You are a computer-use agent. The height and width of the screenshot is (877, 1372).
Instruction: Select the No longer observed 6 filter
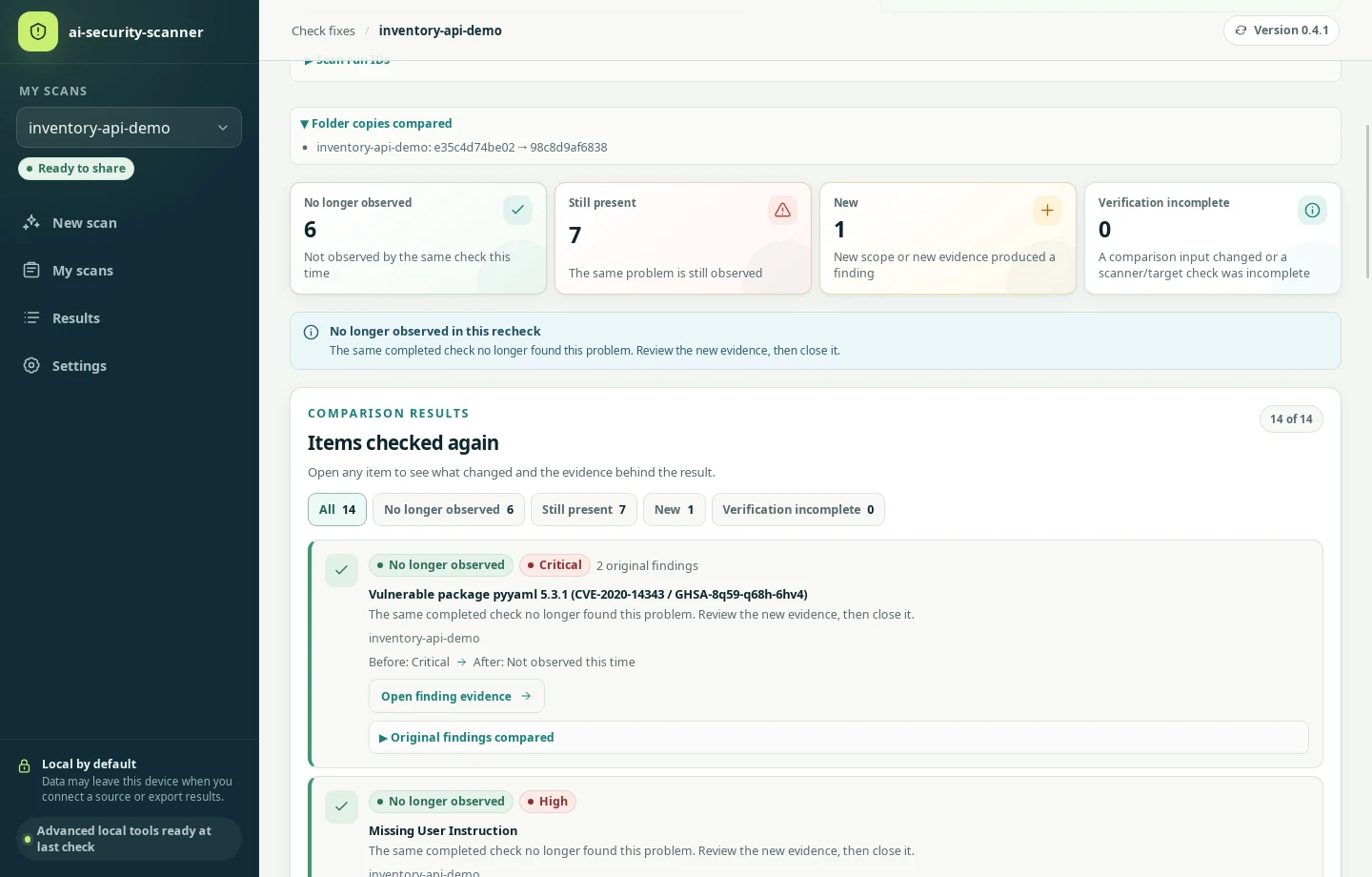click(449, 509)
